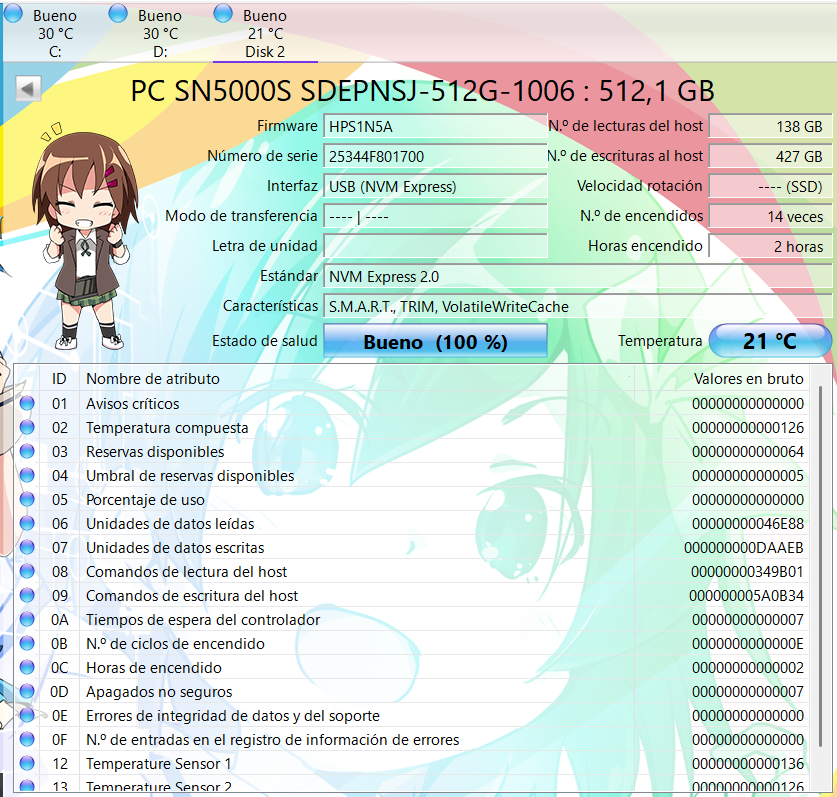
Task: Click the Nombre de atributo column header
Action: (x=357, y=378)
